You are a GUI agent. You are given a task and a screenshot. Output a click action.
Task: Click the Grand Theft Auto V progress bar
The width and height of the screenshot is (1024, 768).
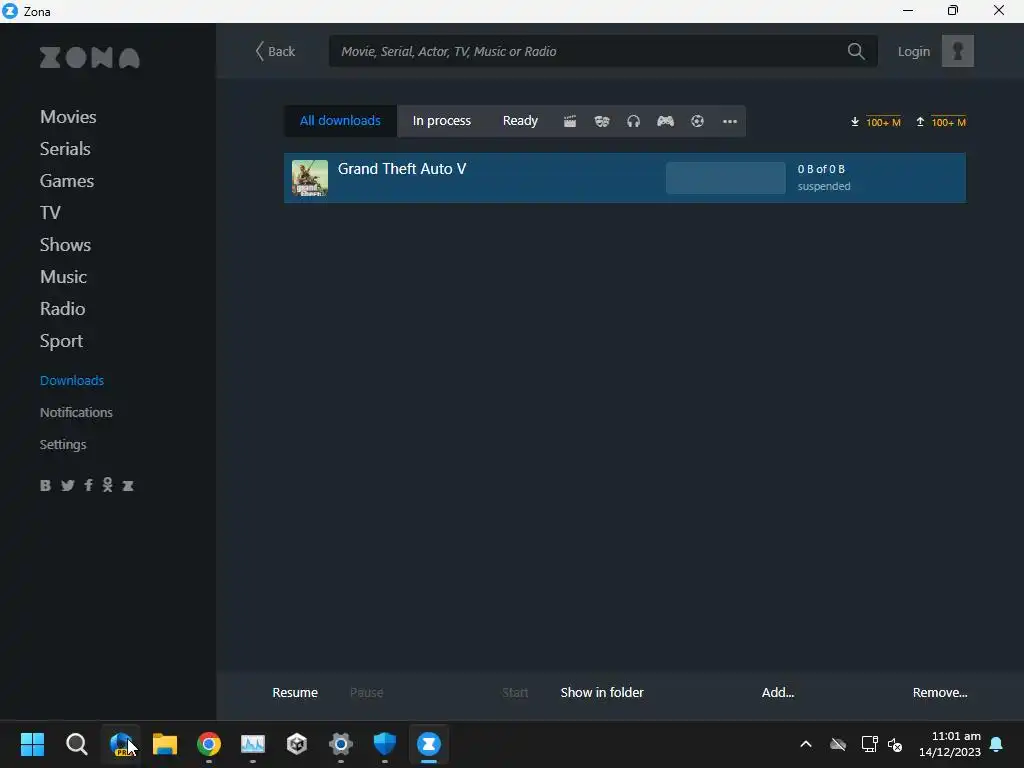click(x=726, y=178)
